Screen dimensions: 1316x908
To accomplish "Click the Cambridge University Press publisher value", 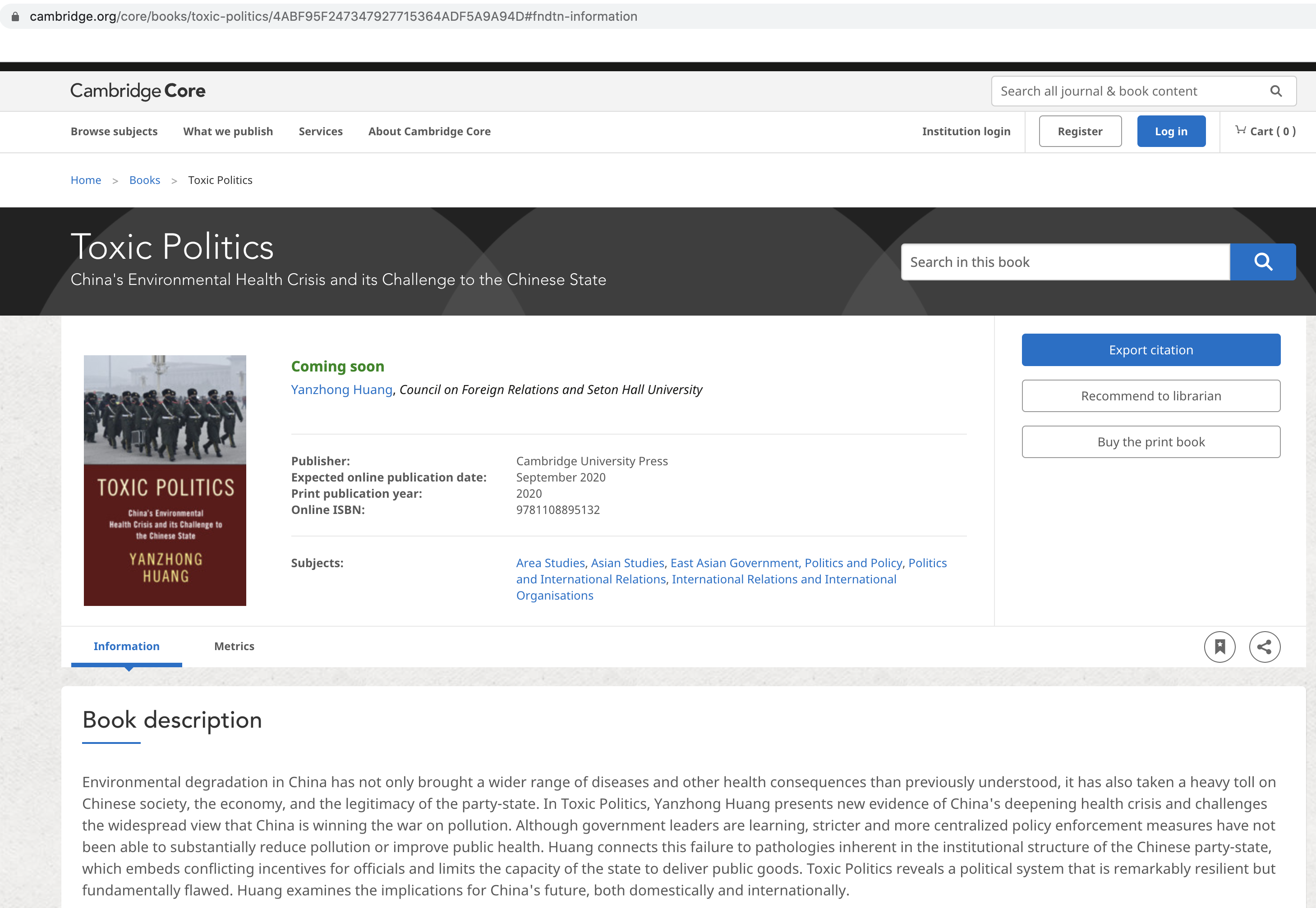I will click(592, 461).
